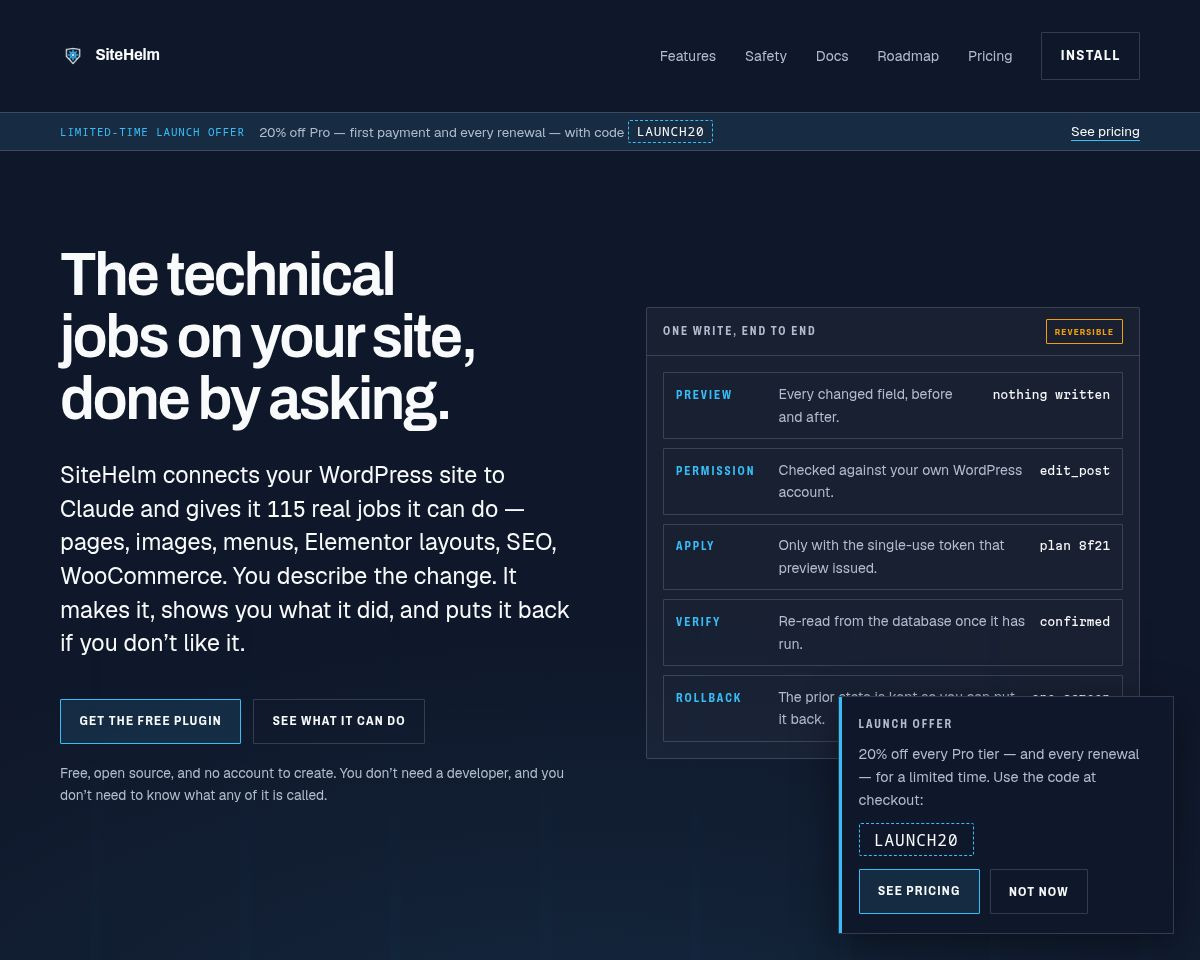This screenshot has height=960, width=1200.
Task: Click the 'edit_post' capability text
Action: point(1075,471)
